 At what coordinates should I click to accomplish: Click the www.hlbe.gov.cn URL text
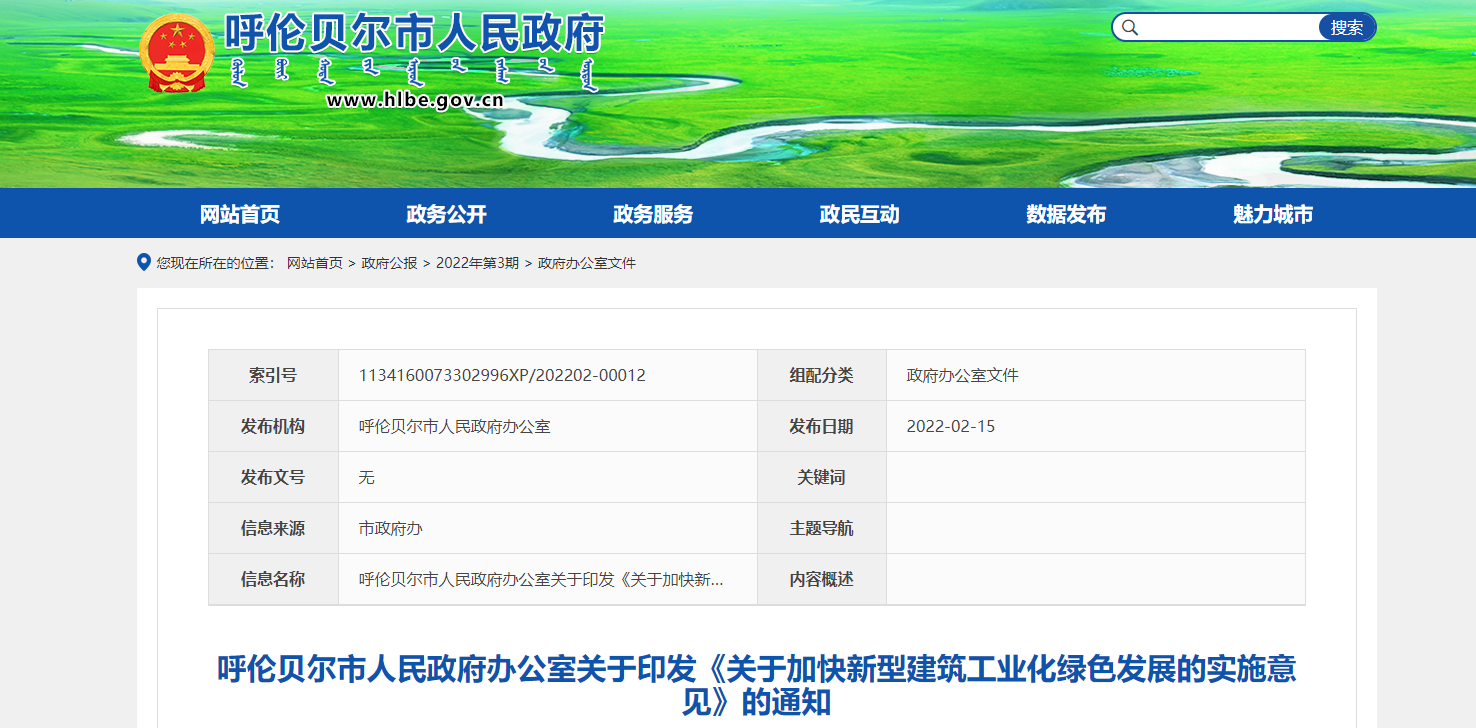[x=415, y=99]
